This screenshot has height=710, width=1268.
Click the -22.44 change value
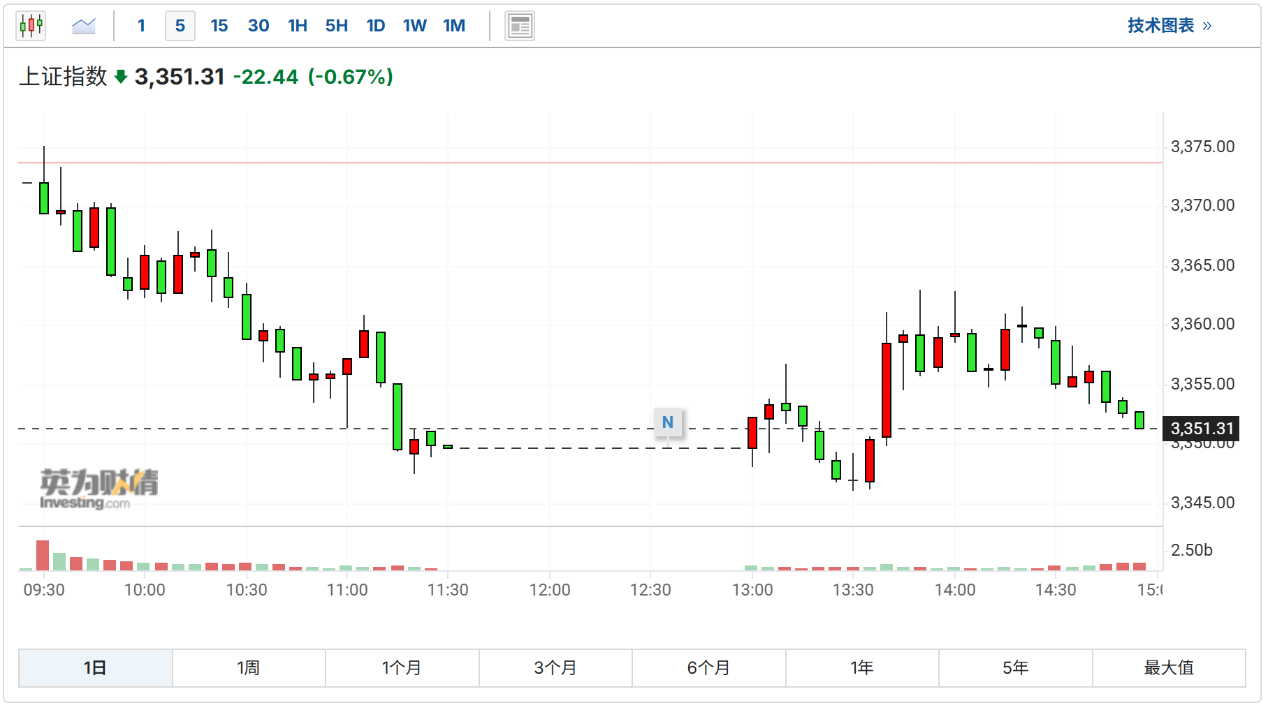[265, 77]
